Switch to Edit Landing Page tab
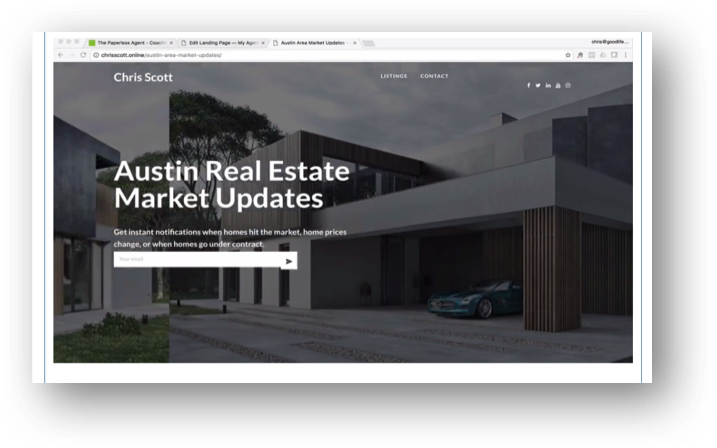717x448 pixels. [223, 43]
